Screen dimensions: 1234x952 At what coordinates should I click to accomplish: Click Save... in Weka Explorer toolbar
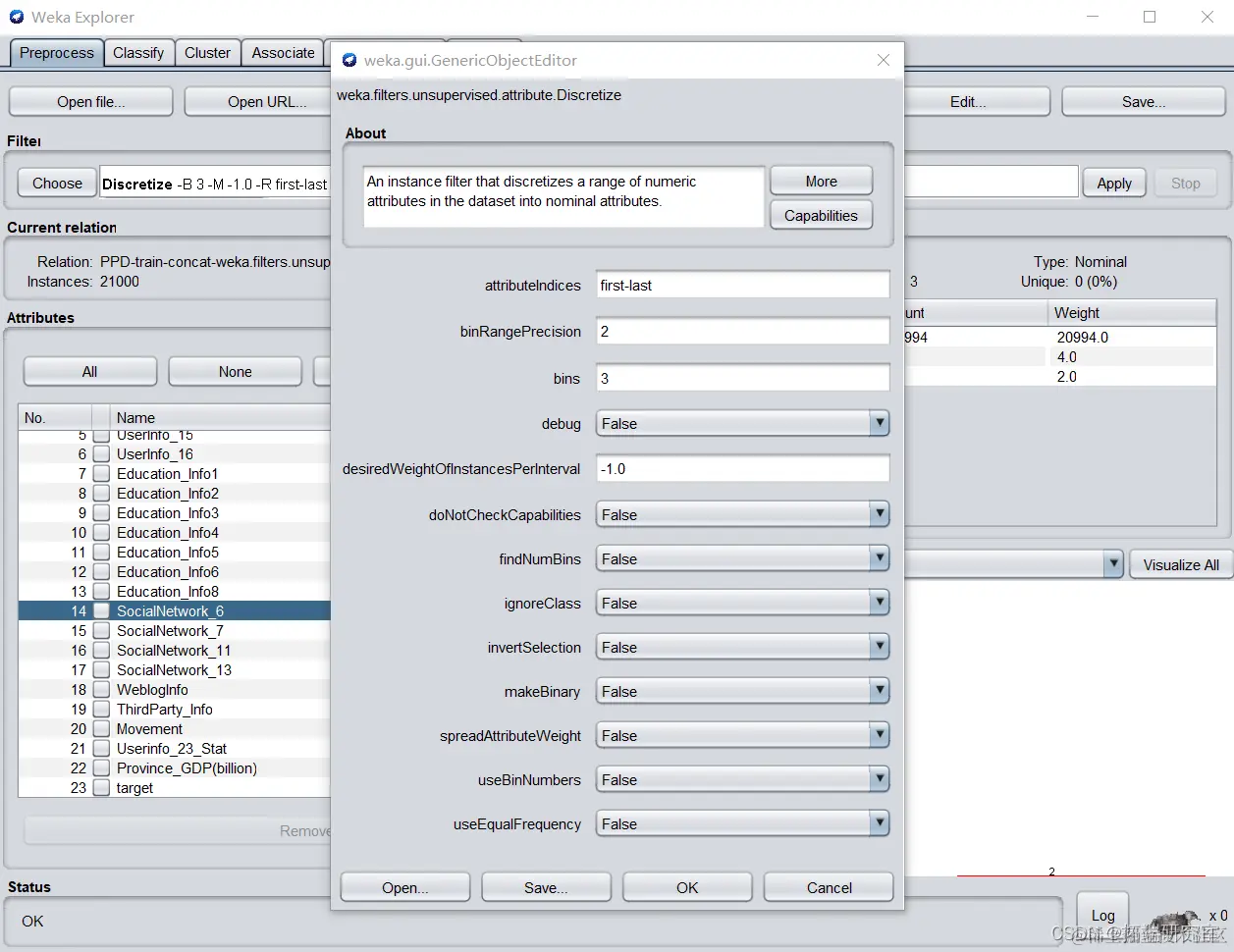(1144, 101)
